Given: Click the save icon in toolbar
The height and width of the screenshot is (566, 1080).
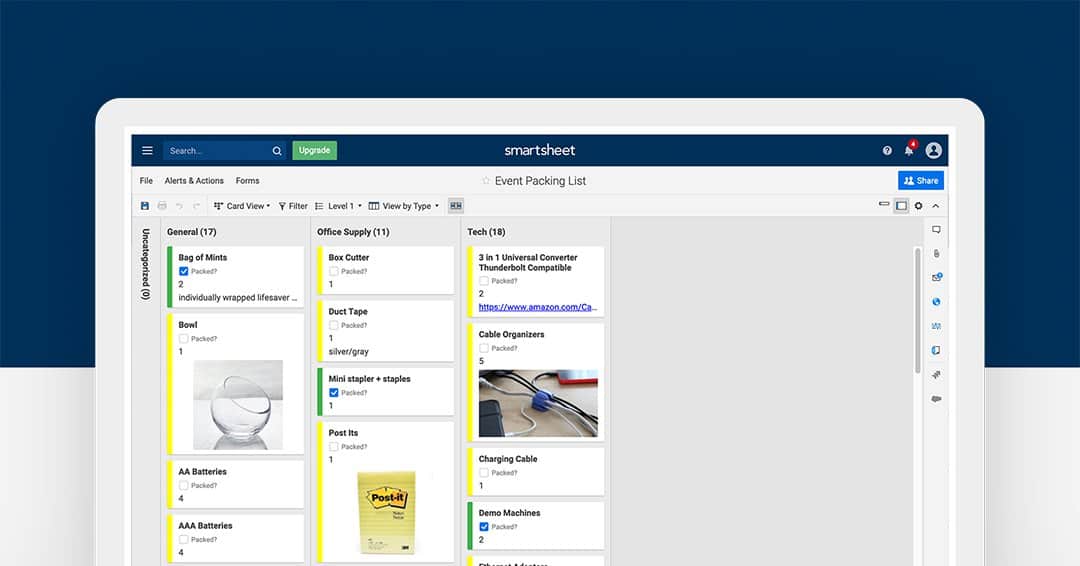Looking at the screenshot, I should 145,206.
